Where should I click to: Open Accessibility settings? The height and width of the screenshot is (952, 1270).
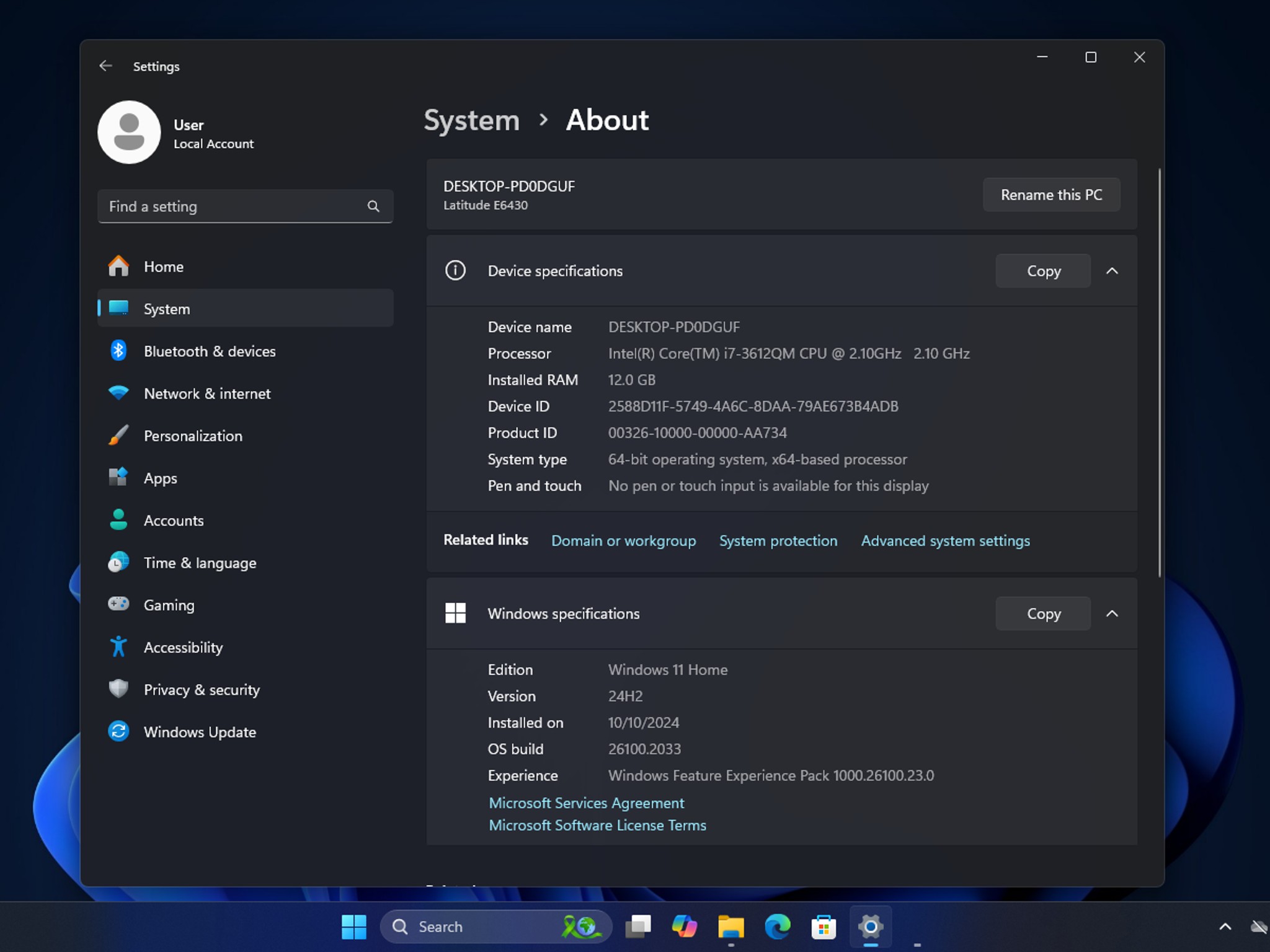[x=245, y=647]
